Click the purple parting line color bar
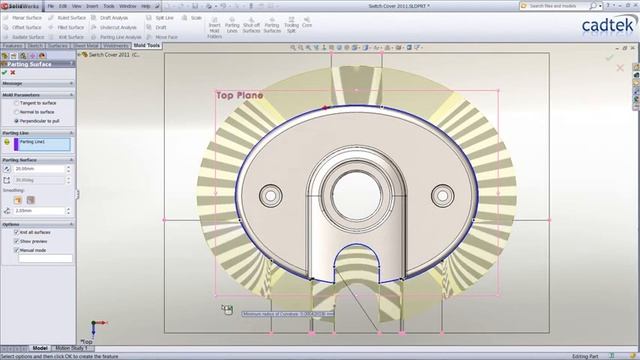 [x=16, y=144]
